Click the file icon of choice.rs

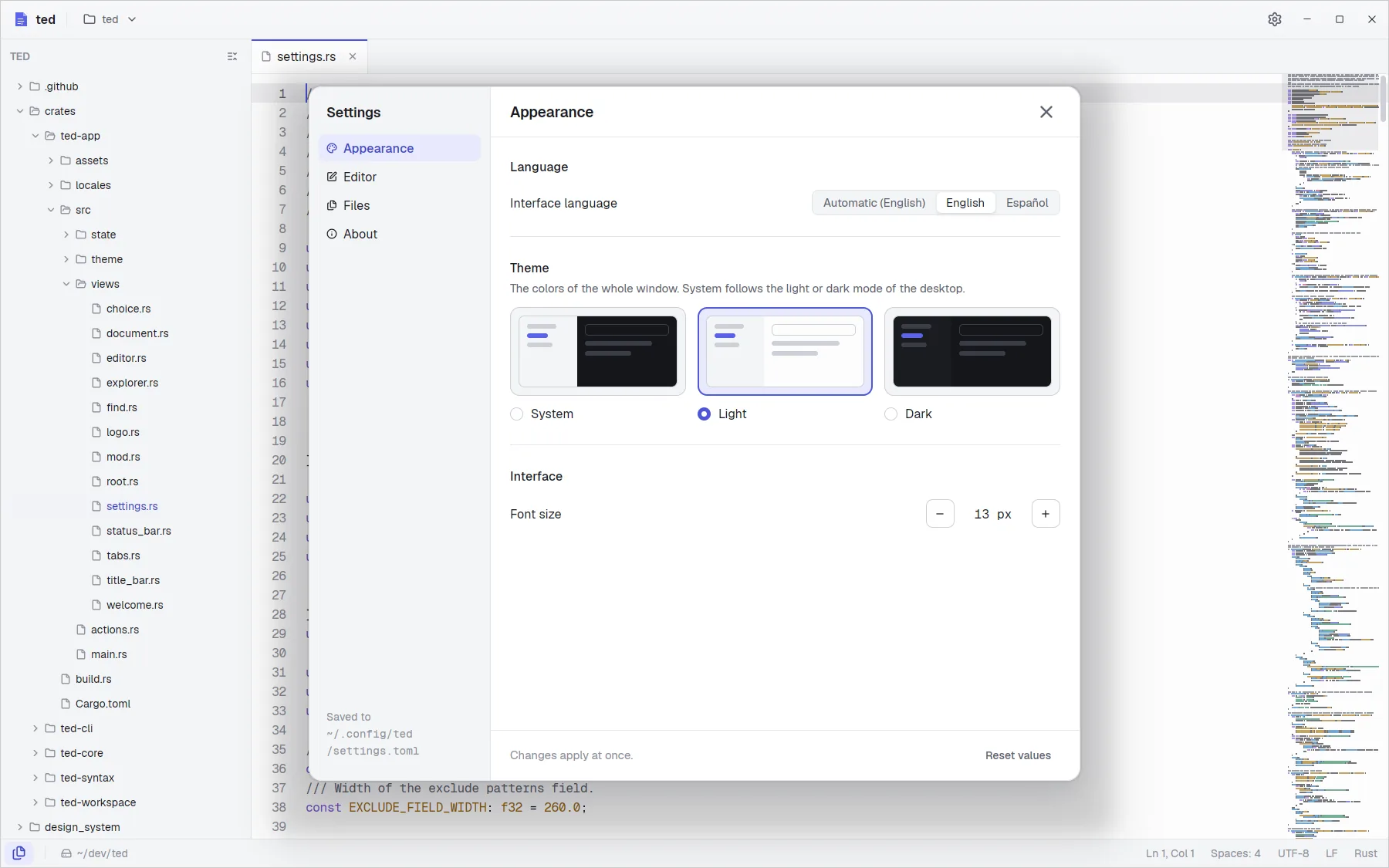96,309
